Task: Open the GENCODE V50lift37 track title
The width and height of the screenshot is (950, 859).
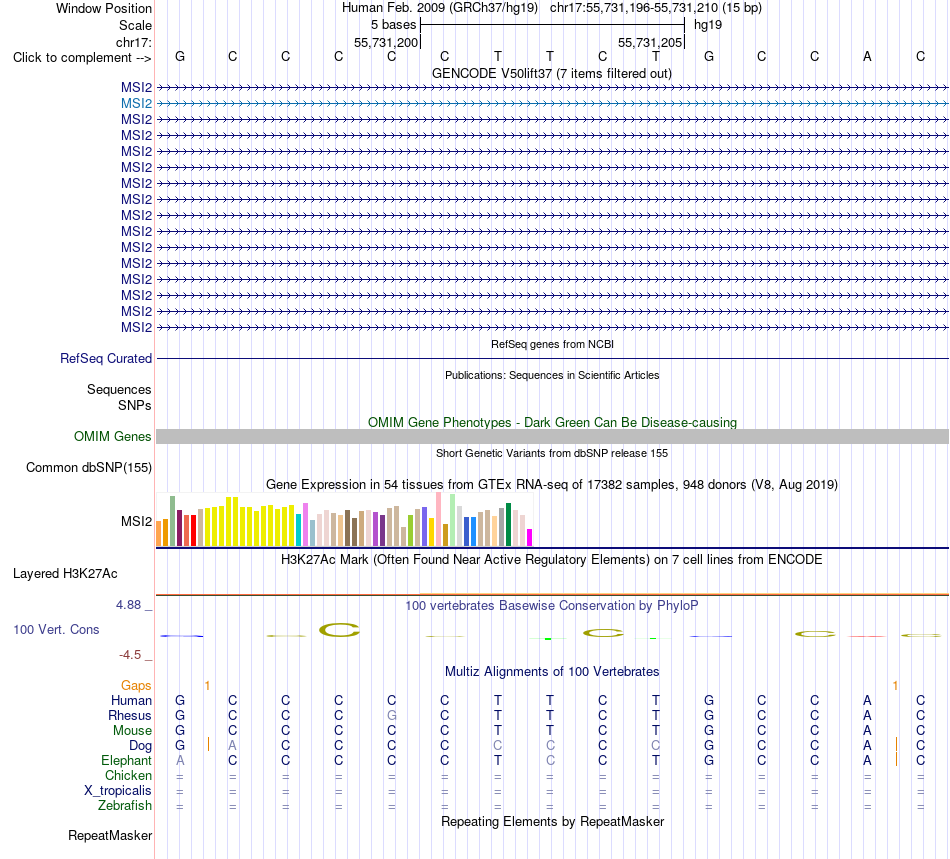Action: pos(551,73)
